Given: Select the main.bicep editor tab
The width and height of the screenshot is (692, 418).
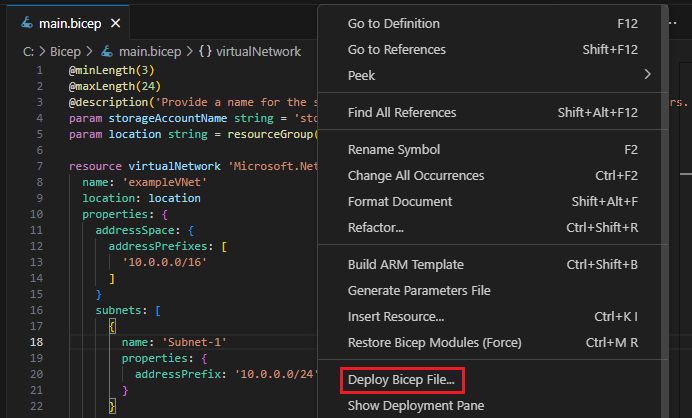Looking at the screenshot, I should pyautogui.click(x=68, y=23).
